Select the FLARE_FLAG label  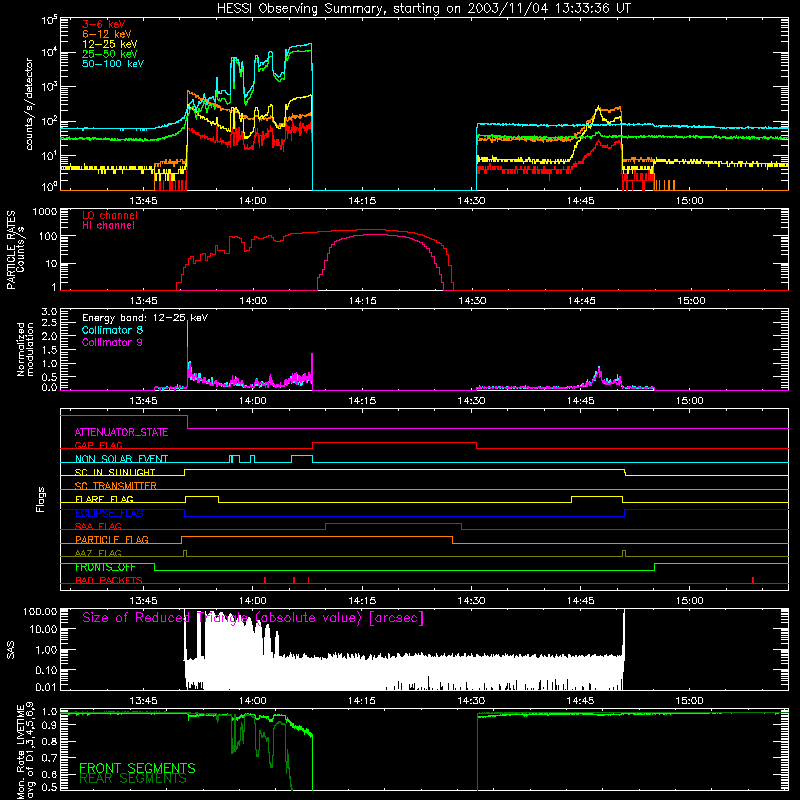tap(104, 499)
